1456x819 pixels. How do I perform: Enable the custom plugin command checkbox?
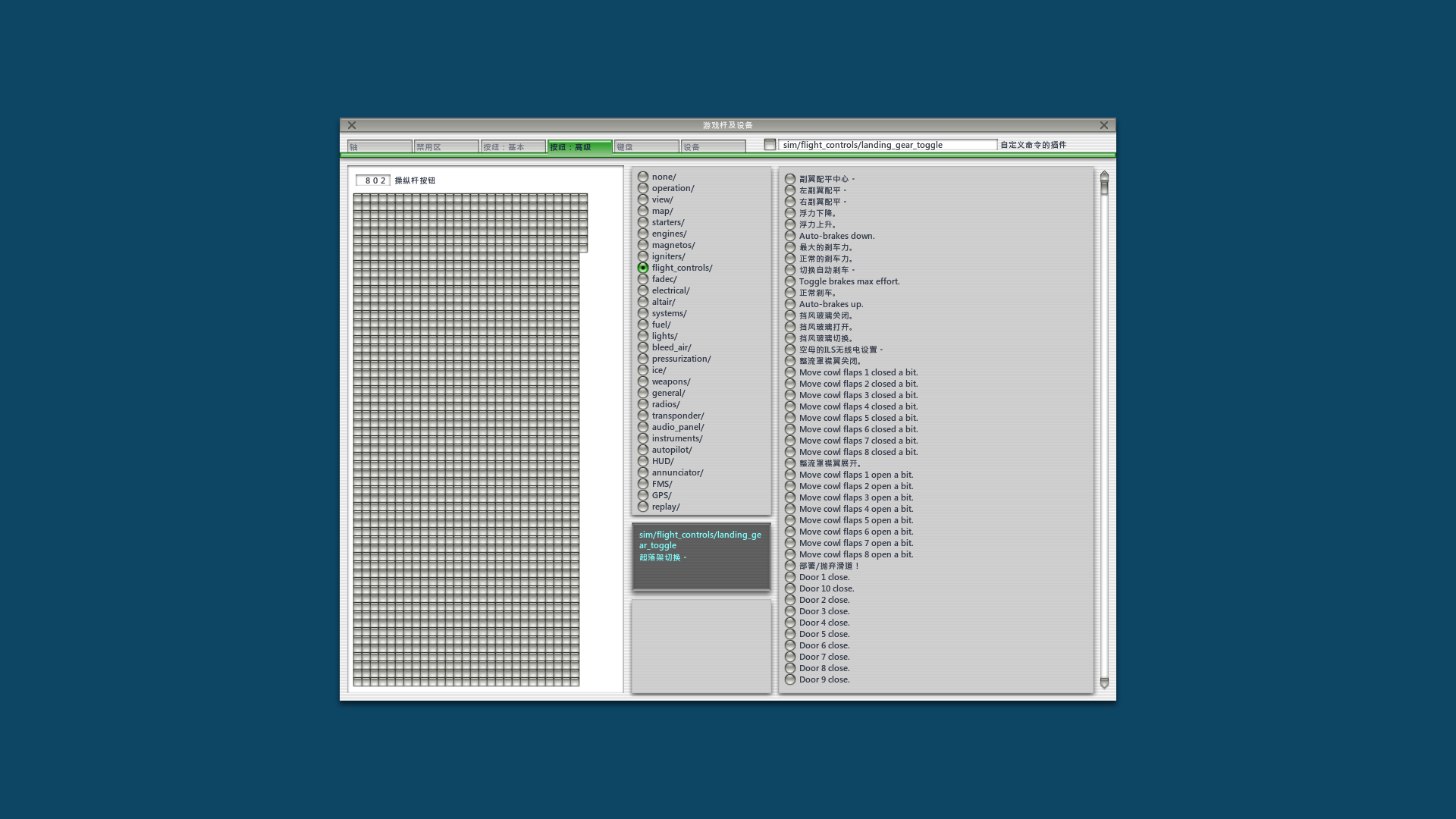click(x=770, y=145)
